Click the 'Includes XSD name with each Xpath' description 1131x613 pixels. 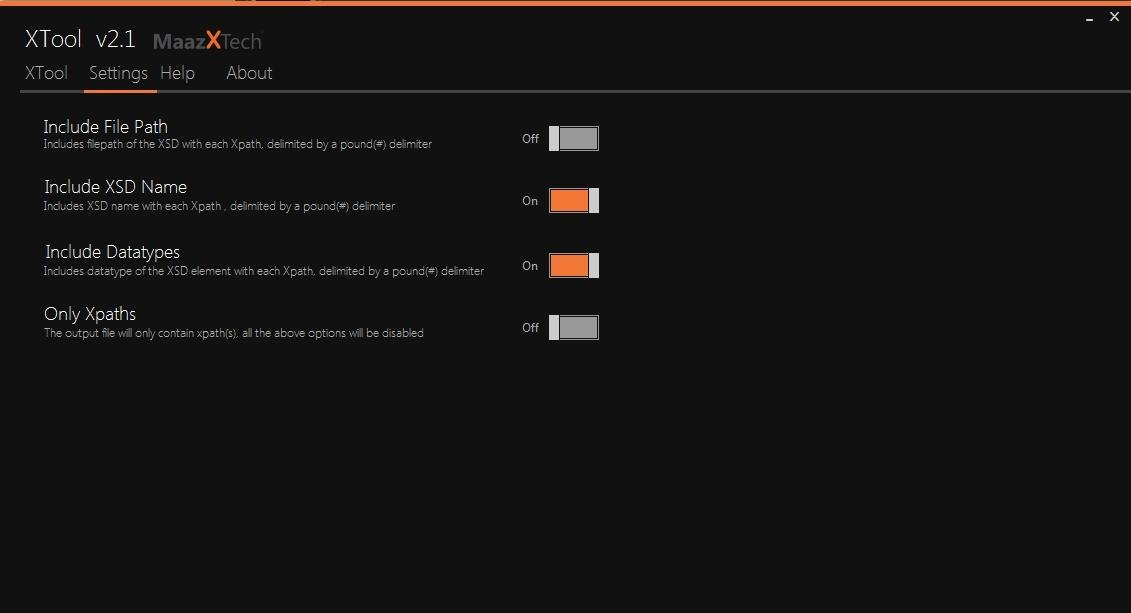tap(219, 206)
